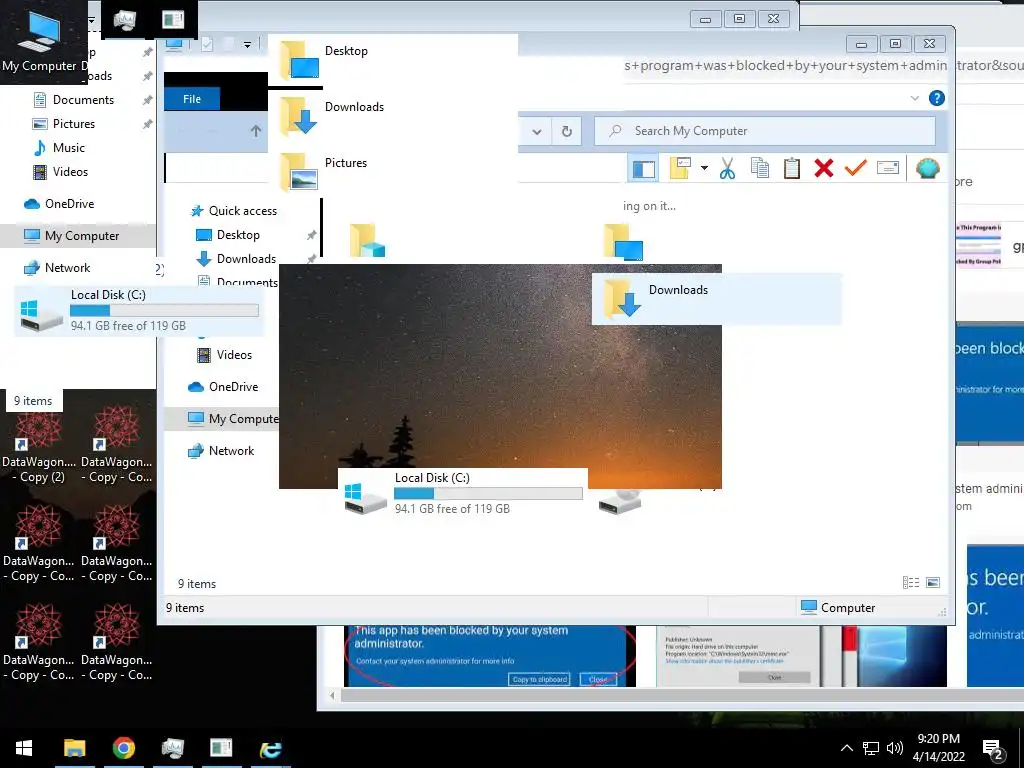Switch to large icons view icon

[933, 583]
